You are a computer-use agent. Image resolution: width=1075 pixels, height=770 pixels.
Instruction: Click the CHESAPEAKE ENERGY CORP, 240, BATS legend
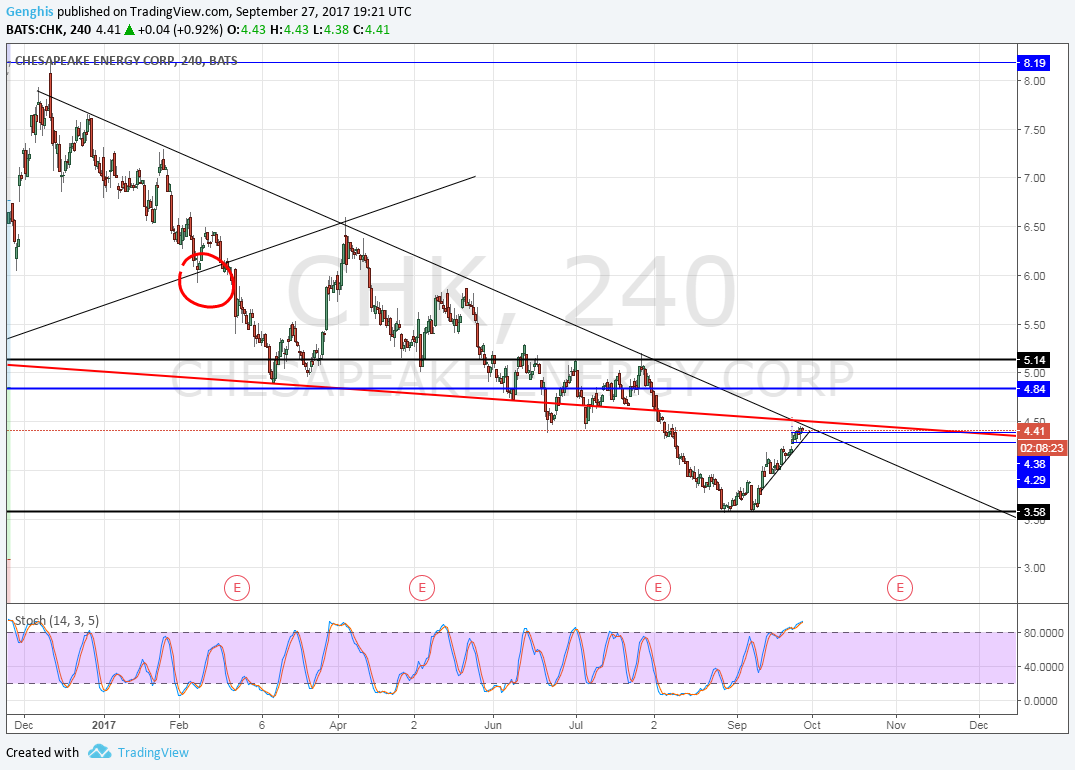126,60
